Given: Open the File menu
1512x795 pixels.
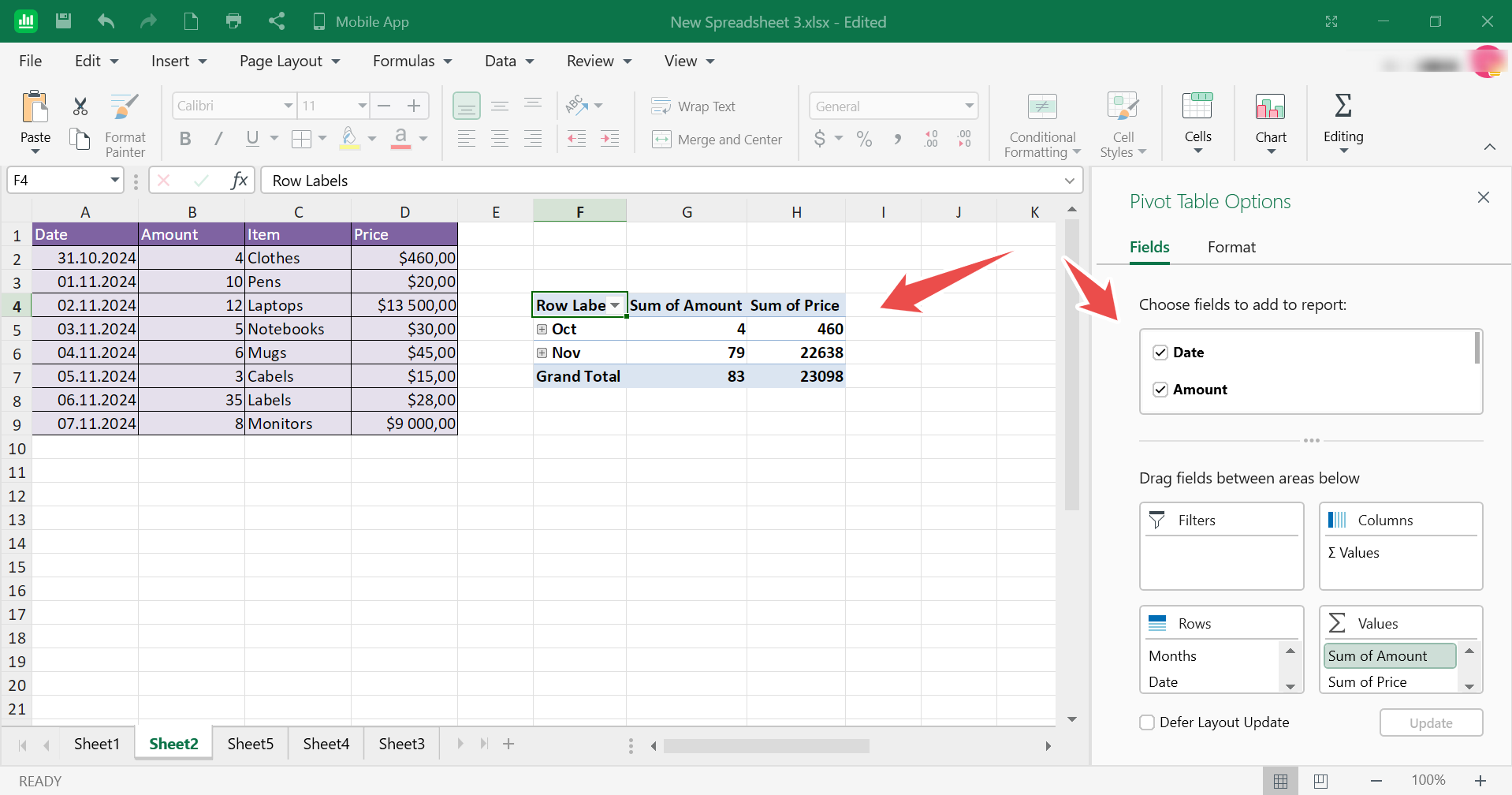Looking at the screenshot, I should click(31, 61).
